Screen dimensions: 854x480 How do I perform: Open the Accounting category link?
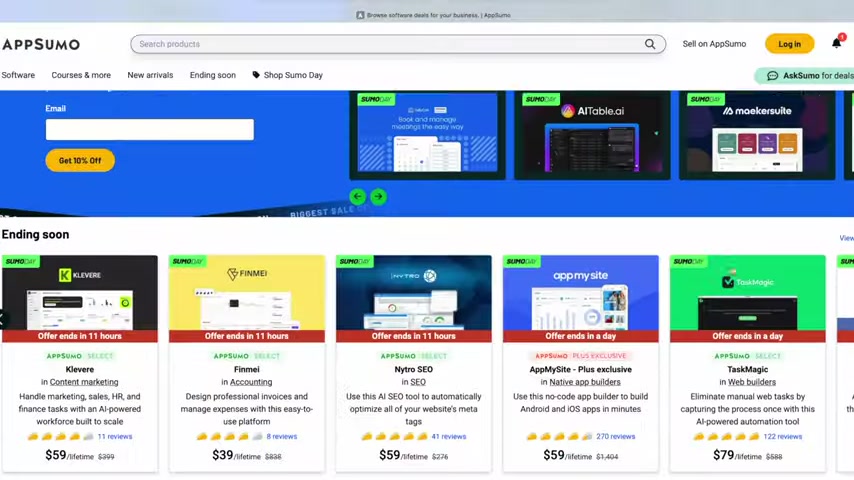coord(251,382)
